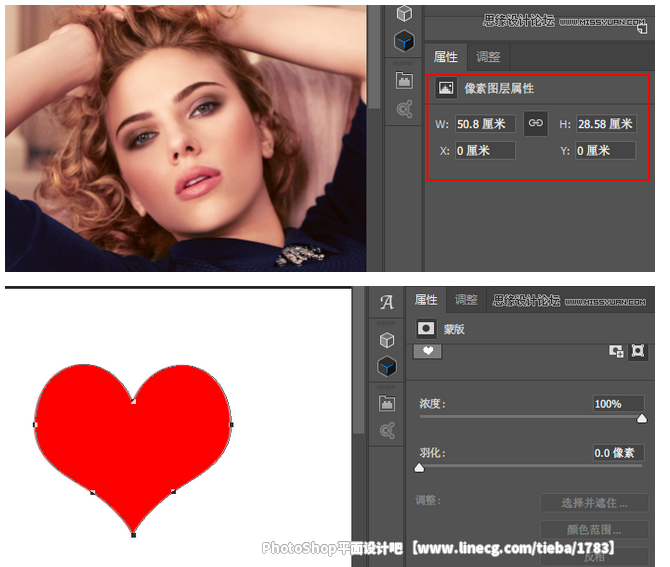Click the heart's top center anchor point
This screenshot has height=567, width=670.
click(133, 401)
